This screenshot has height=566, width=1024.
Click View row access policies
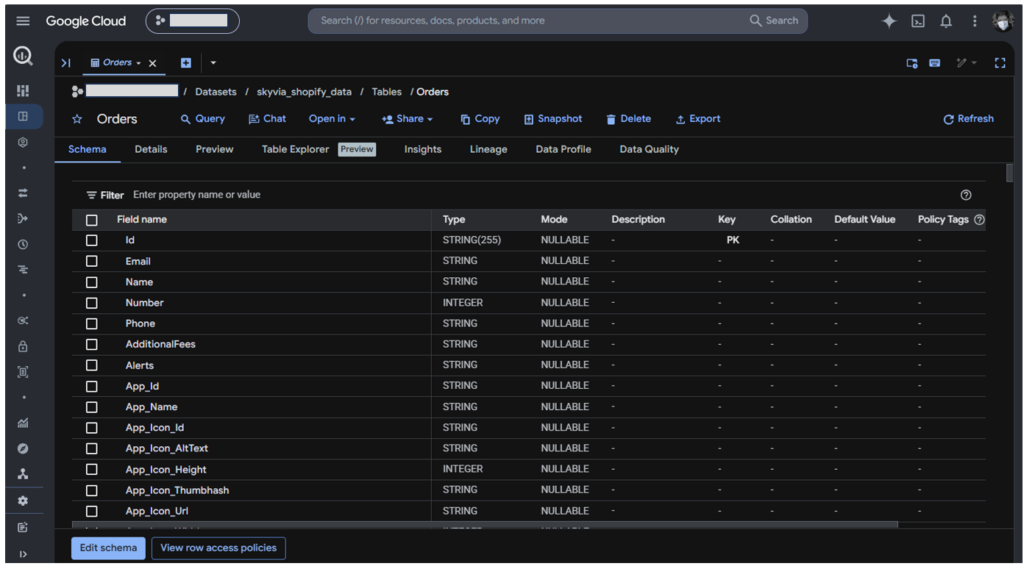point(218,548)
